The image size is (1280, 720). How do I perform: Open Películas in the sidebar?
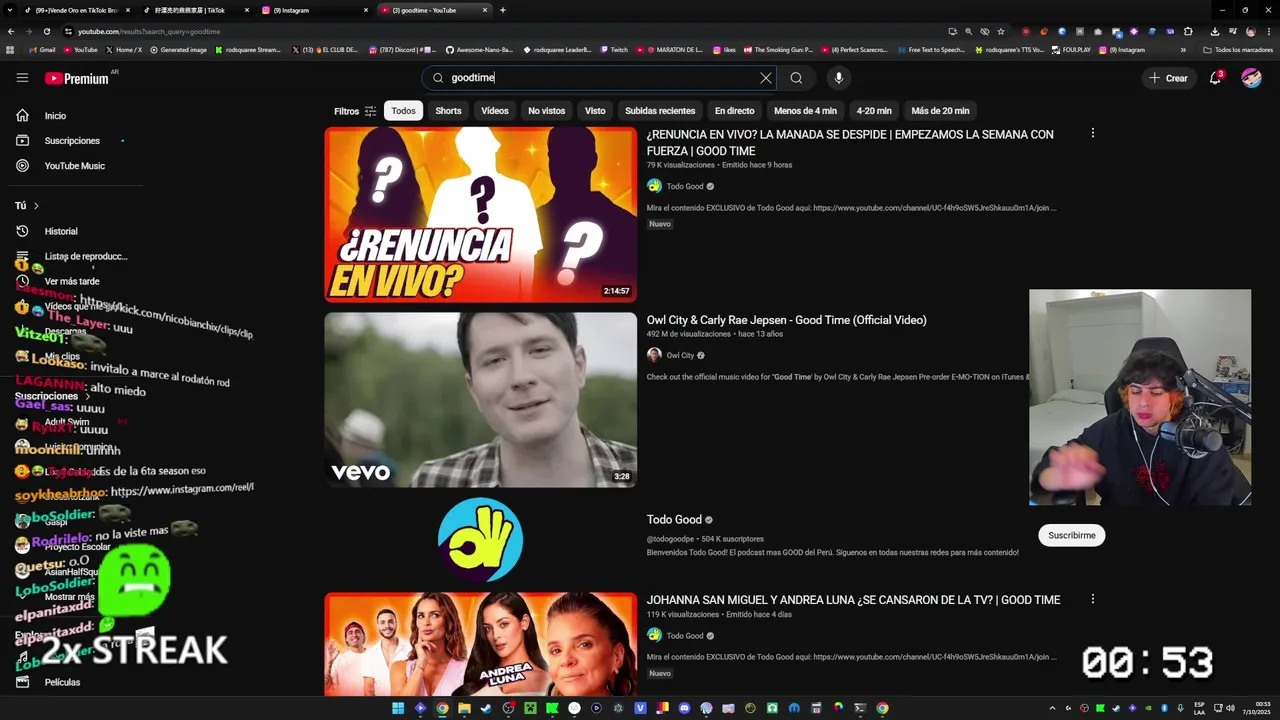pos(62,682)
